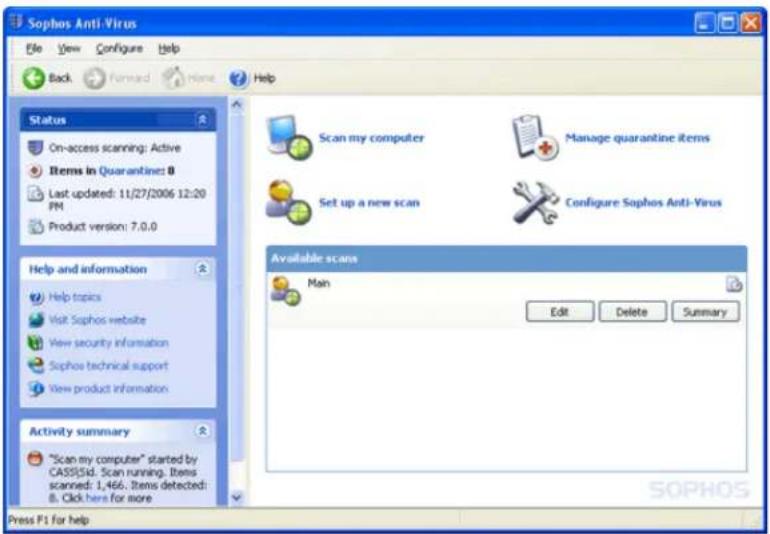Screen dimensions: 770x534
Task: Open the Configure menu
Action: pyautogui.click(x=119, y=49)
